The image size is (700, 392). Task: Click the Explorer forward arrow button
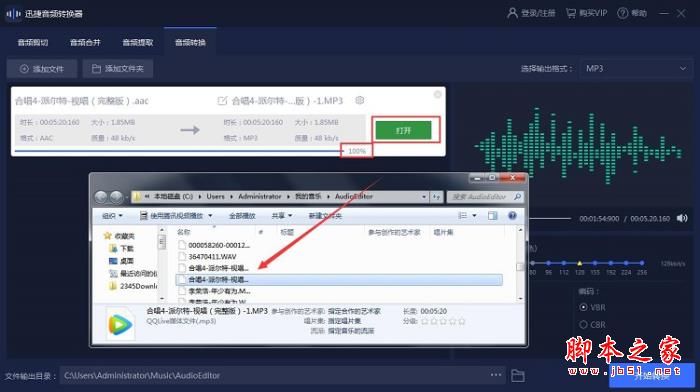116,197
